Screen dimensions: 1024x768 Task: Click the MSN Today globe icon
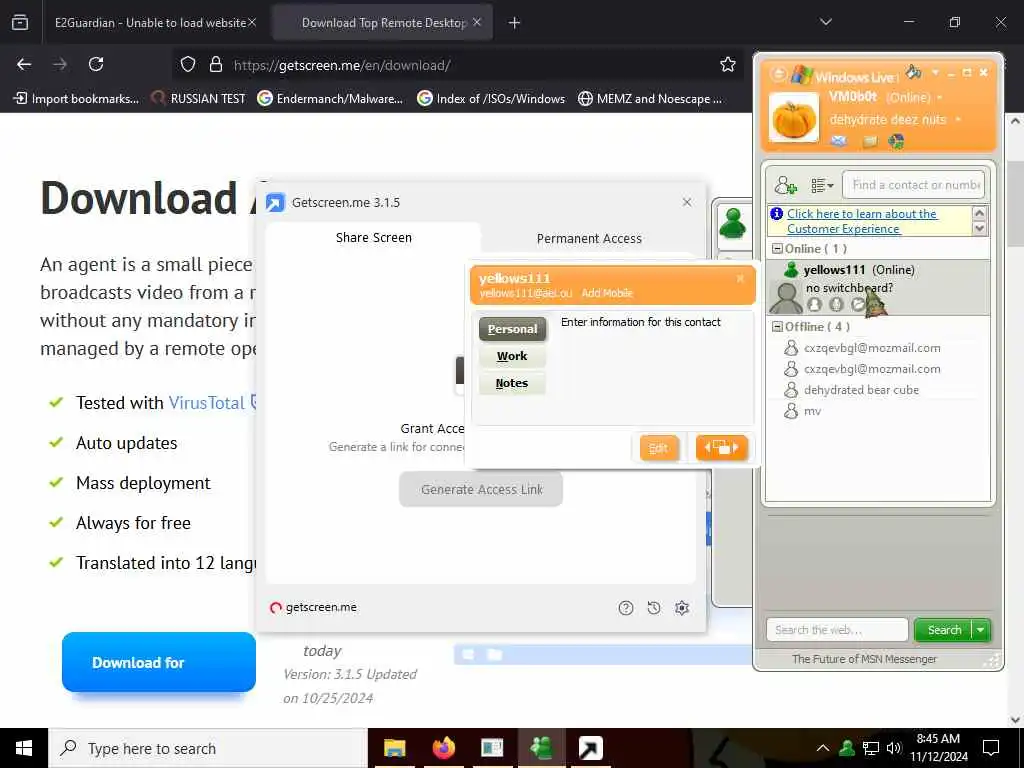pos(896,141)
